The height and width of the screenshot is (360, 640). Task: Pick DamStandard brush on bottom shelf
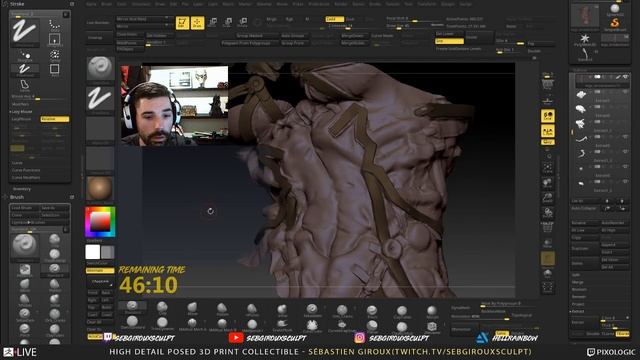(132, 323)
